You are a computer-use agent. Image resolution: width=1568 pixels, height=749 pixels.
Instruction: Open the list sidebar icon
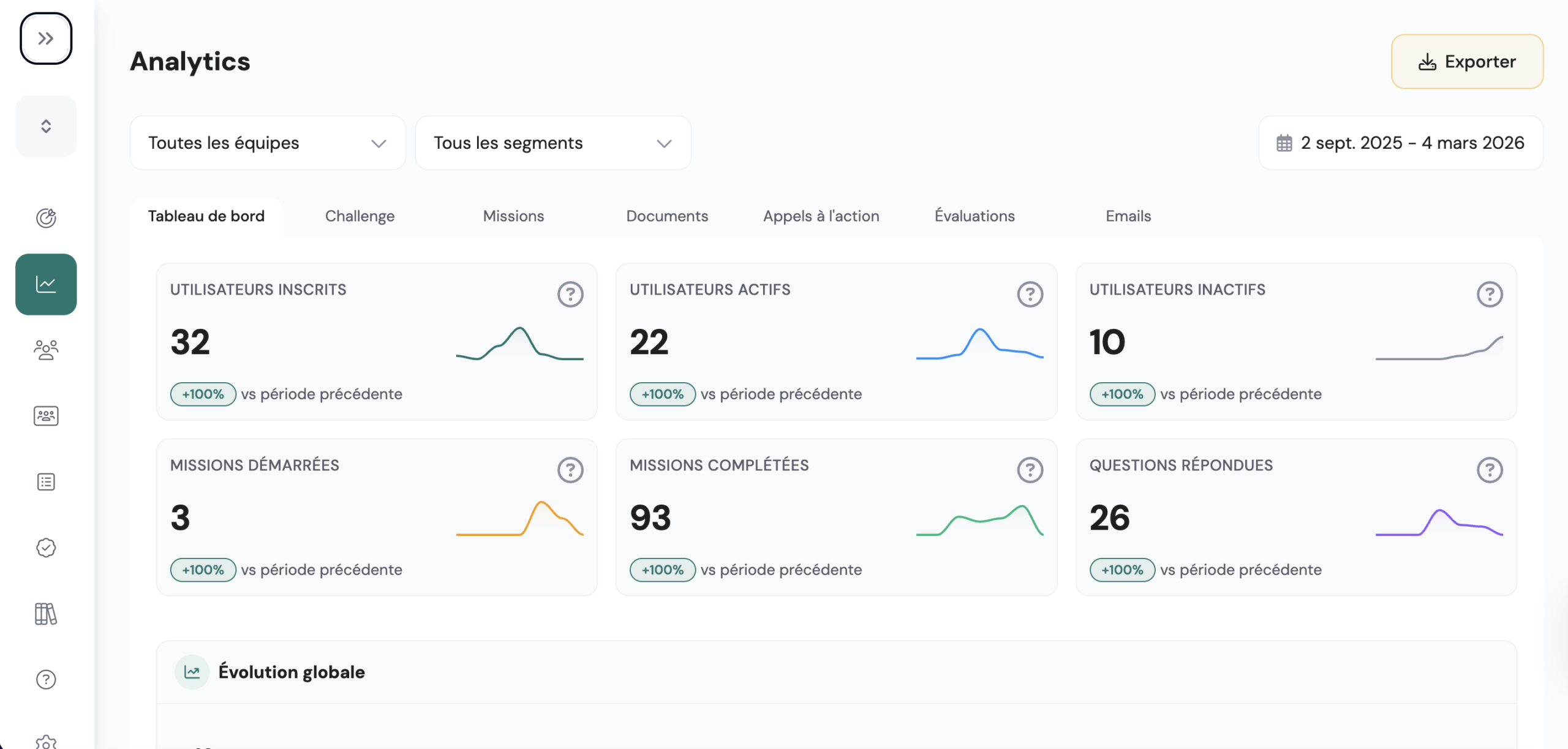point(46,482)
